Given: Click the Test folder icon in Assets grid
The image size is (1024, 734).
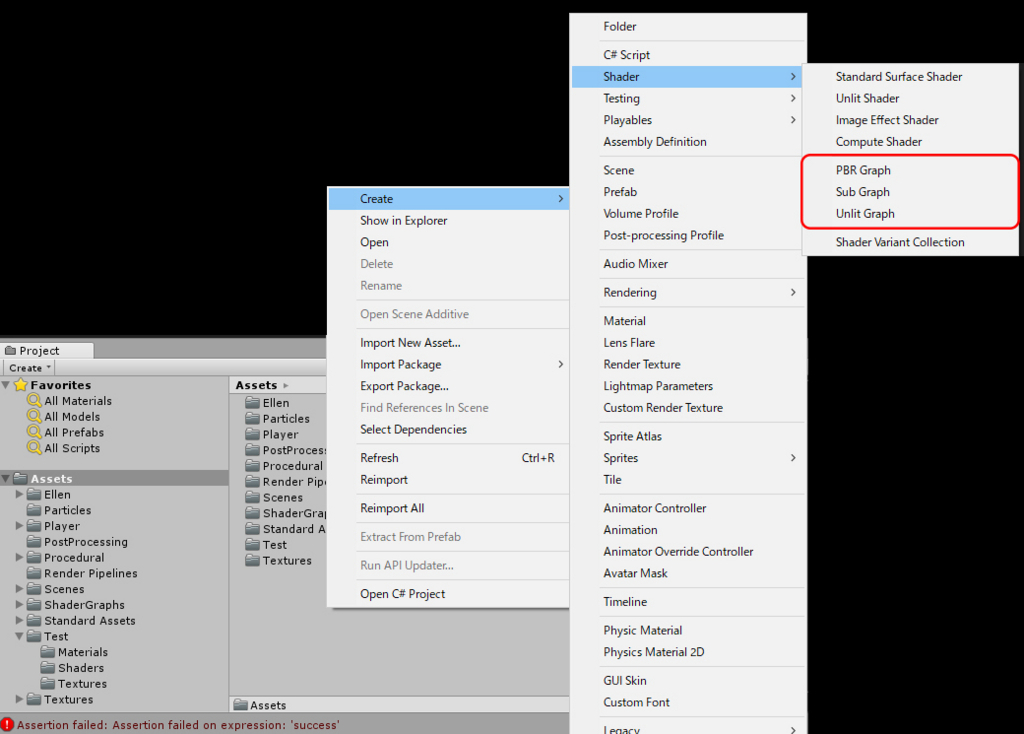Looking at the screenshot, I should (x=252, y=544).
